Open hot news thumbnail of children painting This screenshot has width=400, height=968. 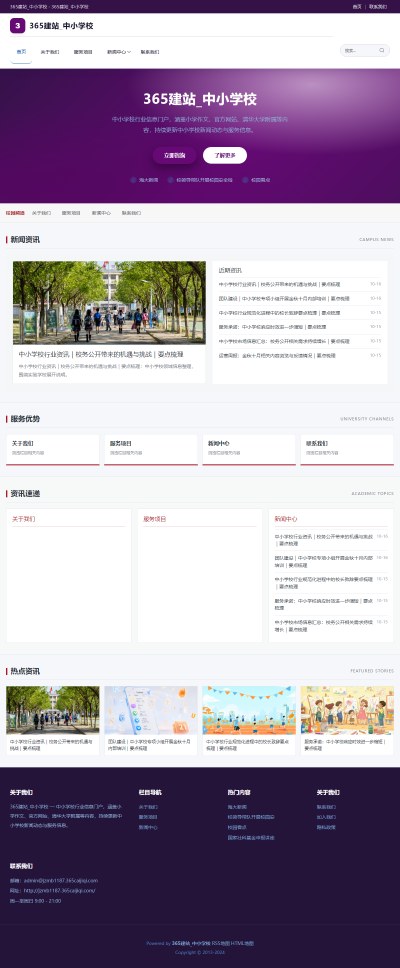pos(347,710)
